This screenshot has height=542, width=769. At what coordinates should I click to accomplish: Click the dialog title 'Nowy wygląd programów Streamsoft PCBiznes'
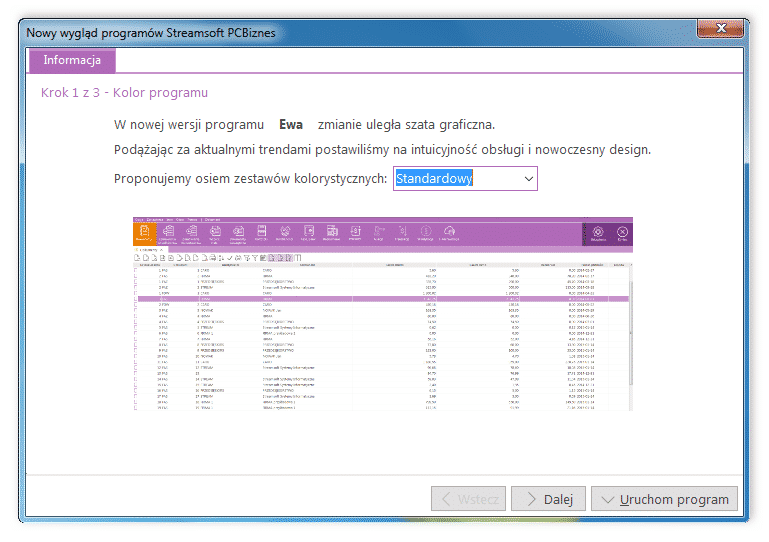click(151, 33)
